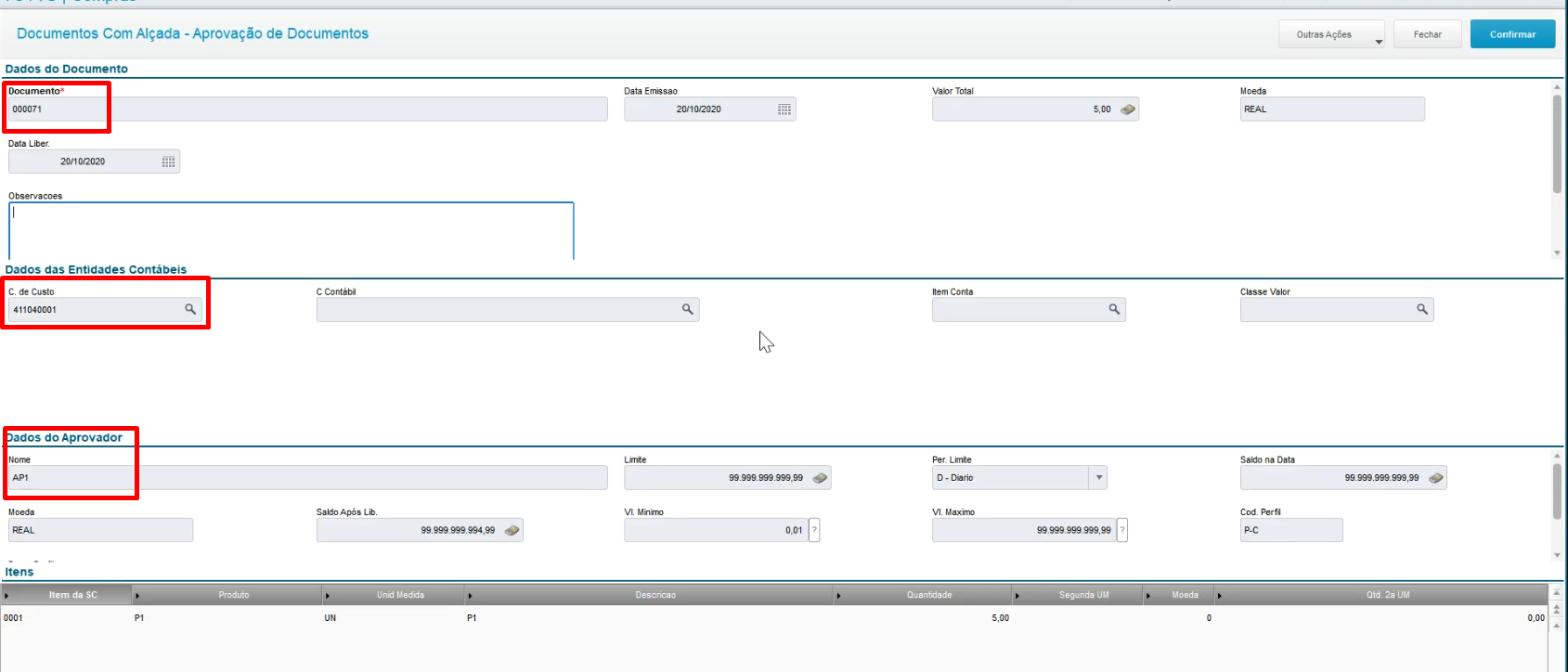Image resolution: width=1568 pixels, height=672 pixels.
Task: Open calendar picker for Data Liber.
Action: point(168,162)
